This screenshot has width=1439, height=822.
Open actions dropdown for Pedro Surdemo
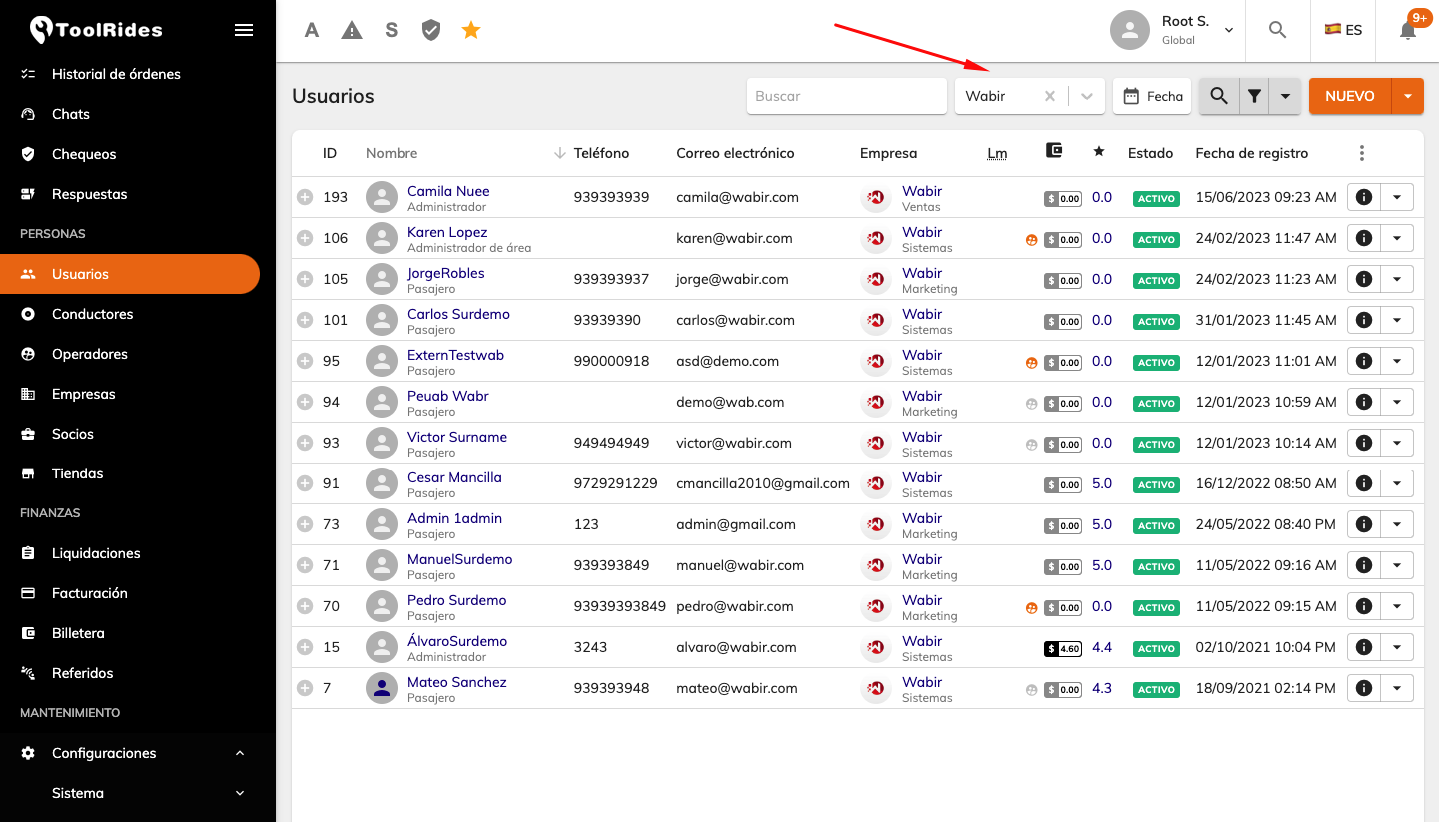click(x=1397, y=606)
